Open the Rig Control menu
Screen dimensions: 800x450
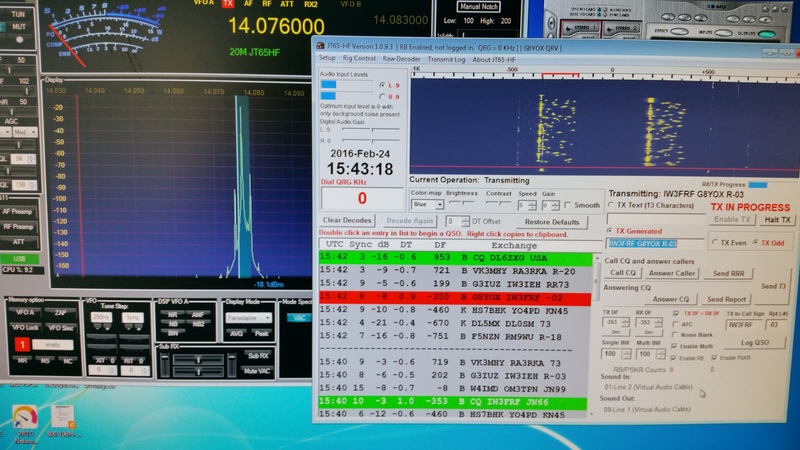(359, 59)
